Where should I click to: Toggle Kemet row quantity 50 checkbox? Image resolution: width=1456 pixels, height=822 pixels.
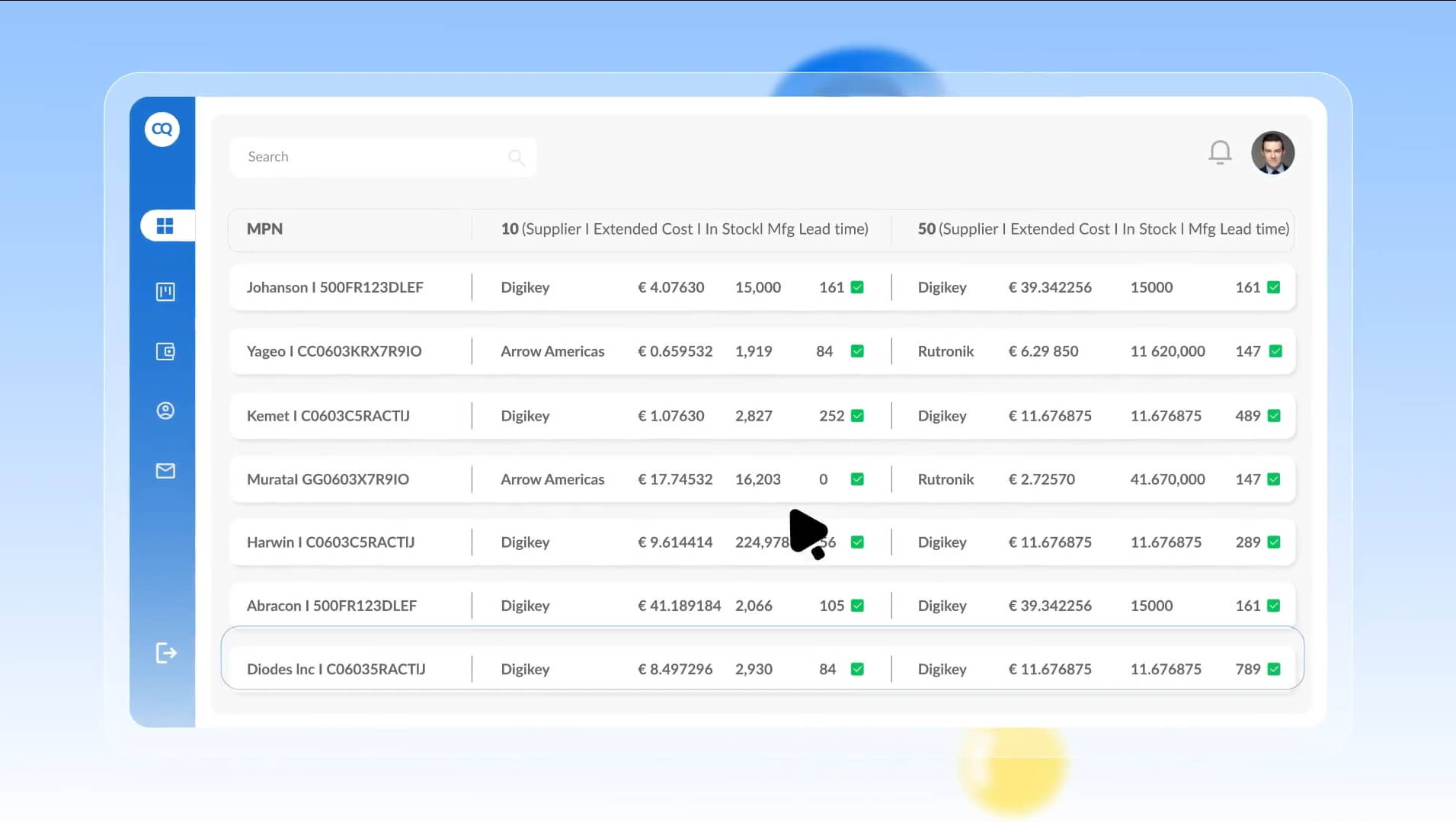[x=1274, y=416]
